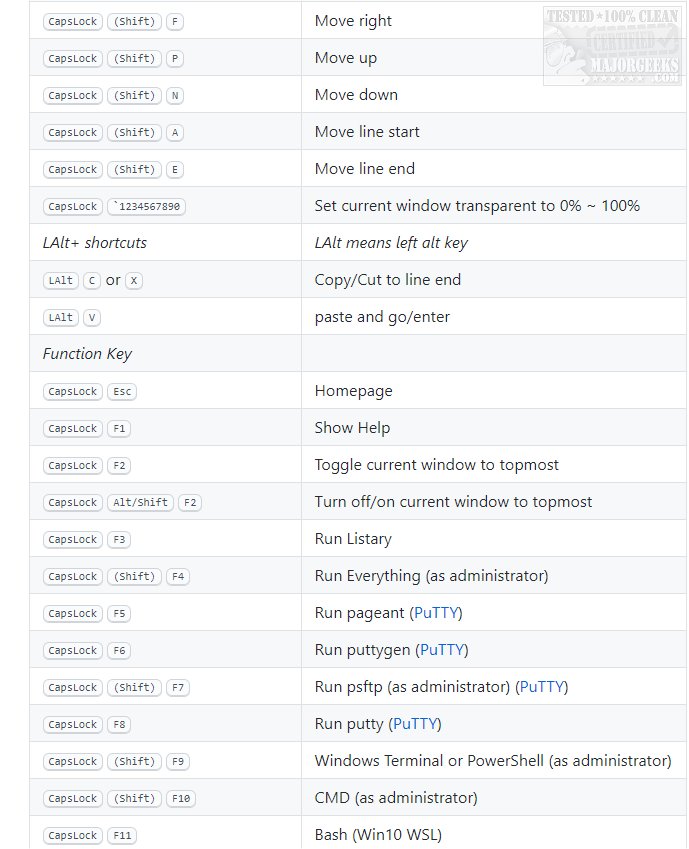Open the PuTTY link after Run putty
Viewport: 689px width, 849px height.
(414, 724)
